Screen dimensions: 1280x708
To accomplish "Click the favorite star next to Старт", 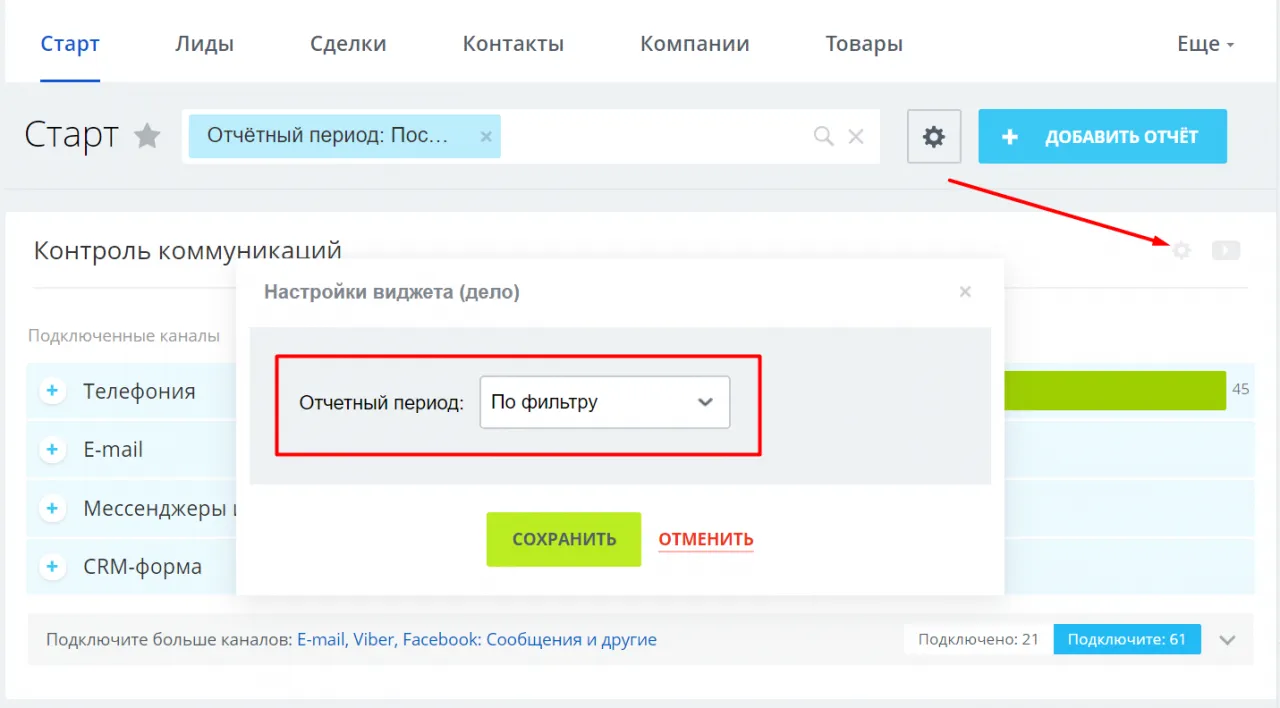I will tap(148, 136).
